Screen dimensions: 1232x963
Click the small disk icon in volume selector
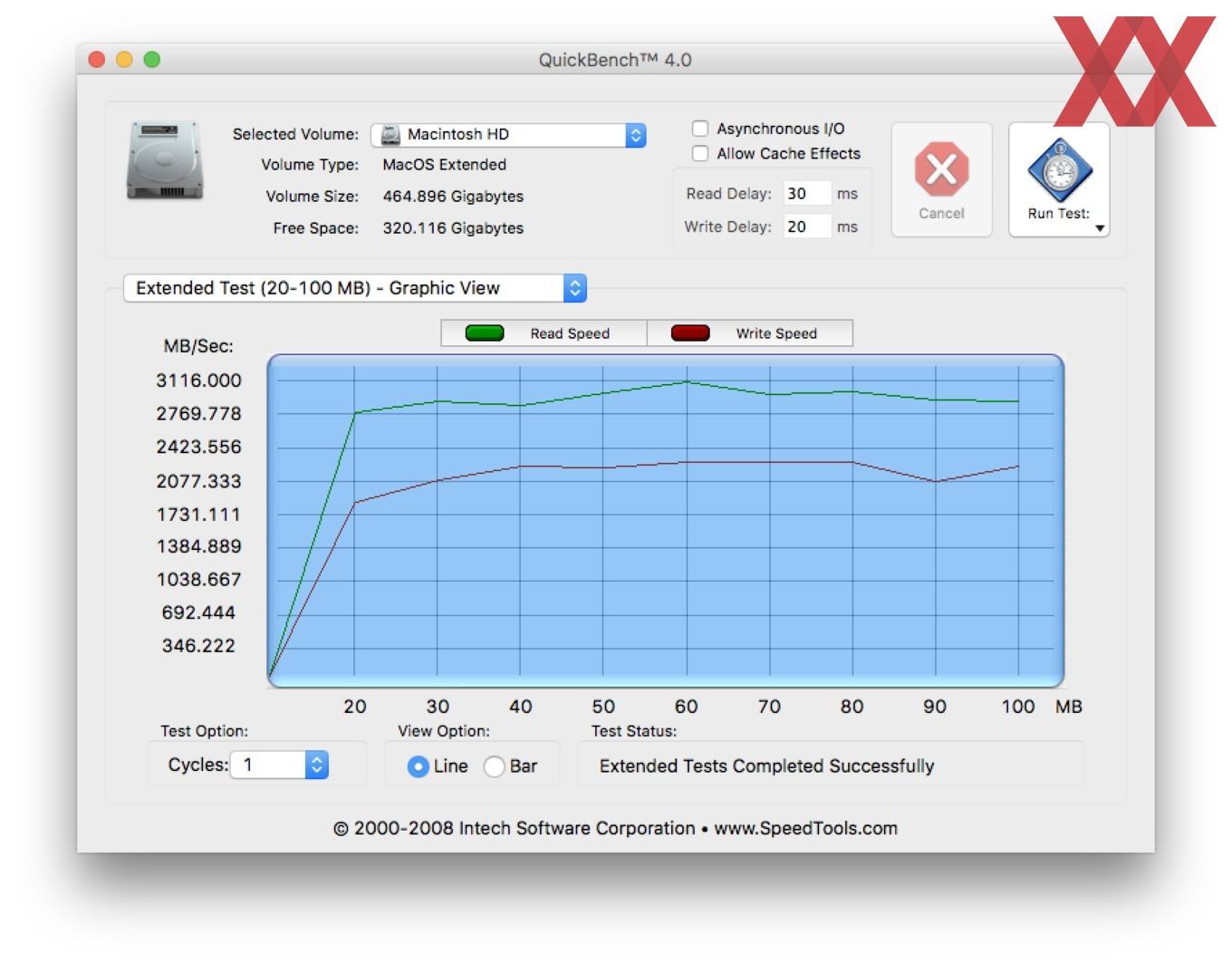390,135
